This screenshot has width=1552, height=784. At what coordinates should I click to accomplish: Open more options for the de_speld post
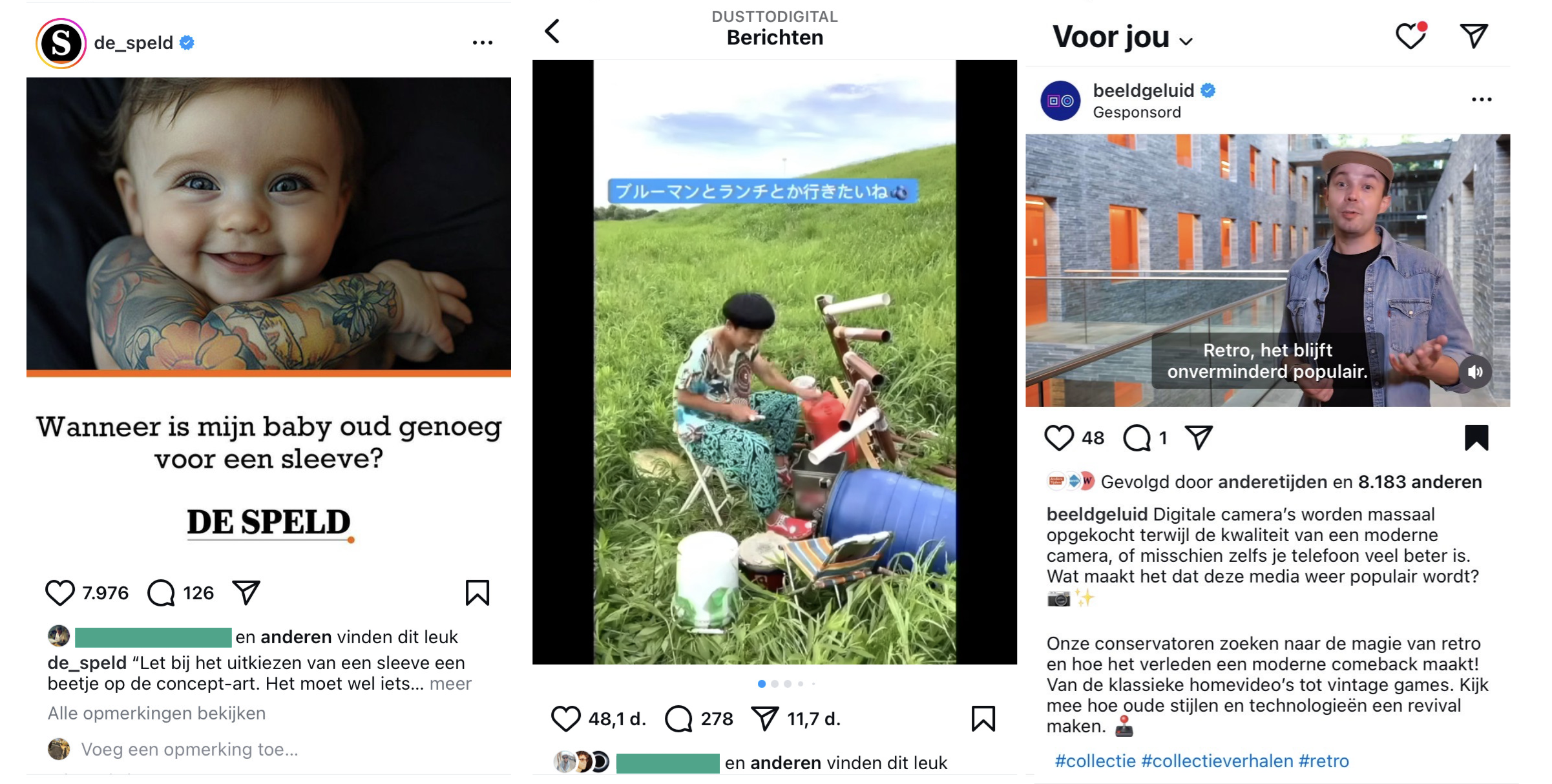pyautogui.click(x=483, y=43)
